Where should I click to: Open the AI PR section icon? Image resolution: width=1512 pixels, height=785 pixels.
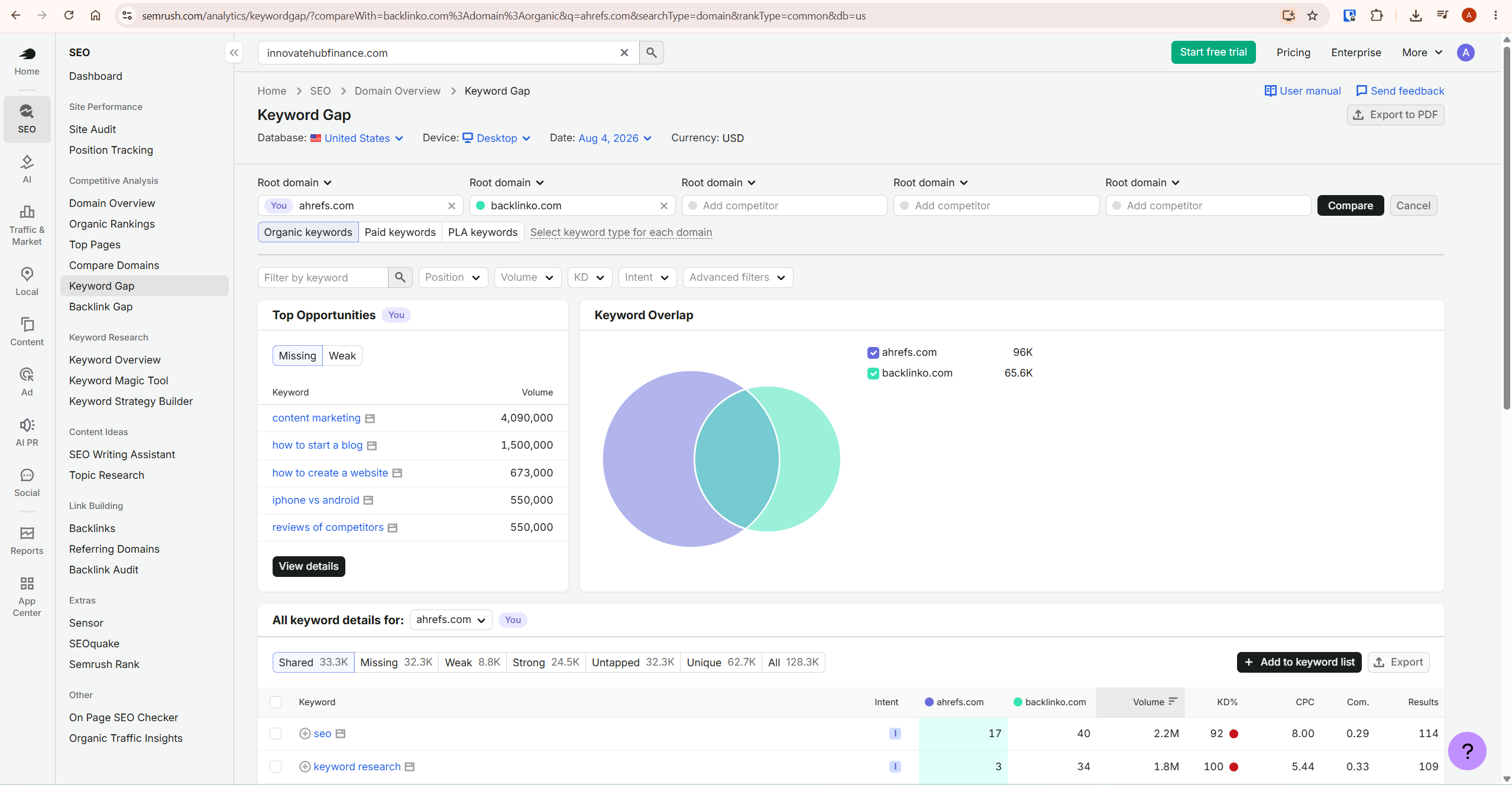pos(27,432)
